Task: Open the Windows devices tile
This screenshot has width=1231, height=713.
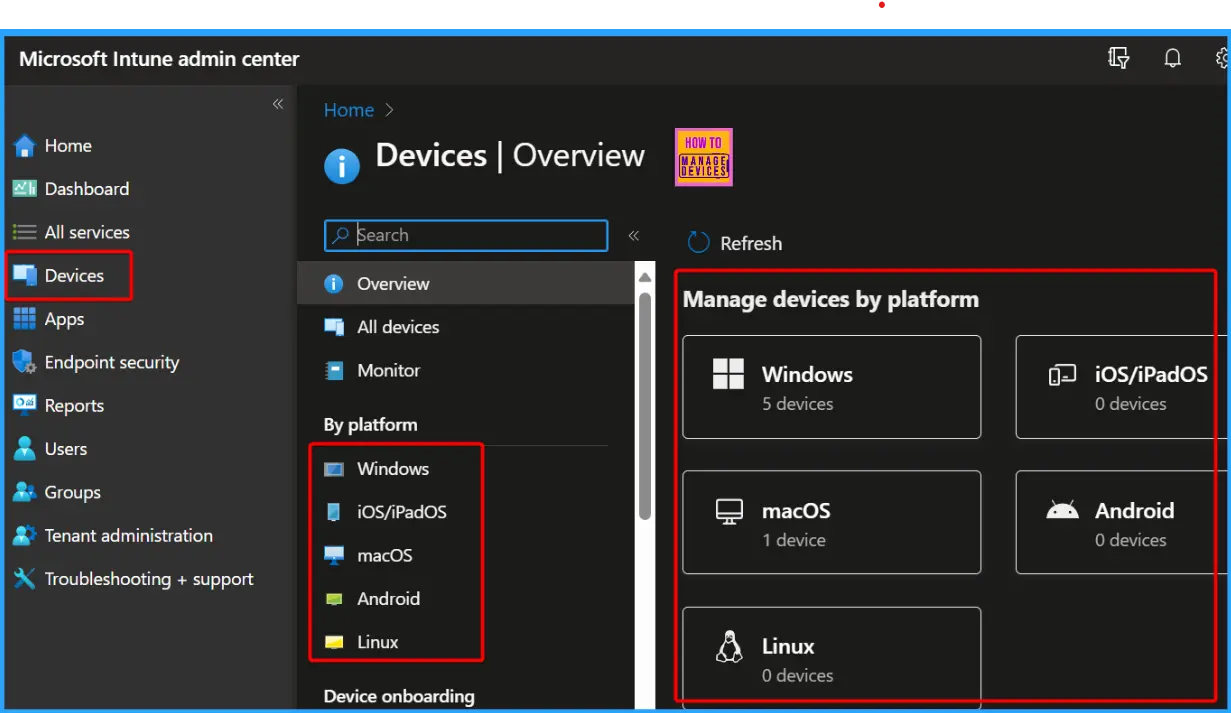Action: [831, 387]
